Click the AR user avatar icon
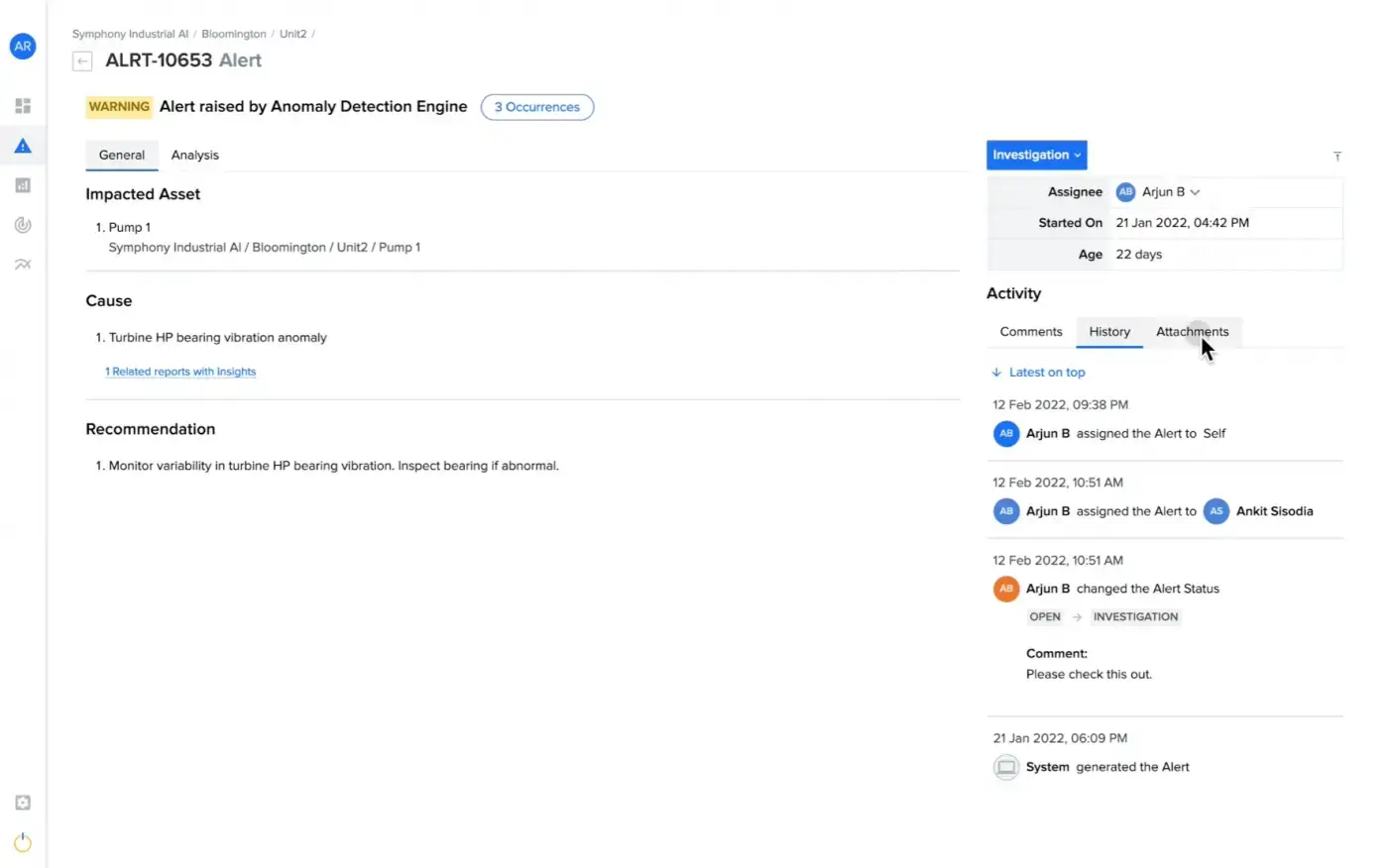 [x=23, y=47]
